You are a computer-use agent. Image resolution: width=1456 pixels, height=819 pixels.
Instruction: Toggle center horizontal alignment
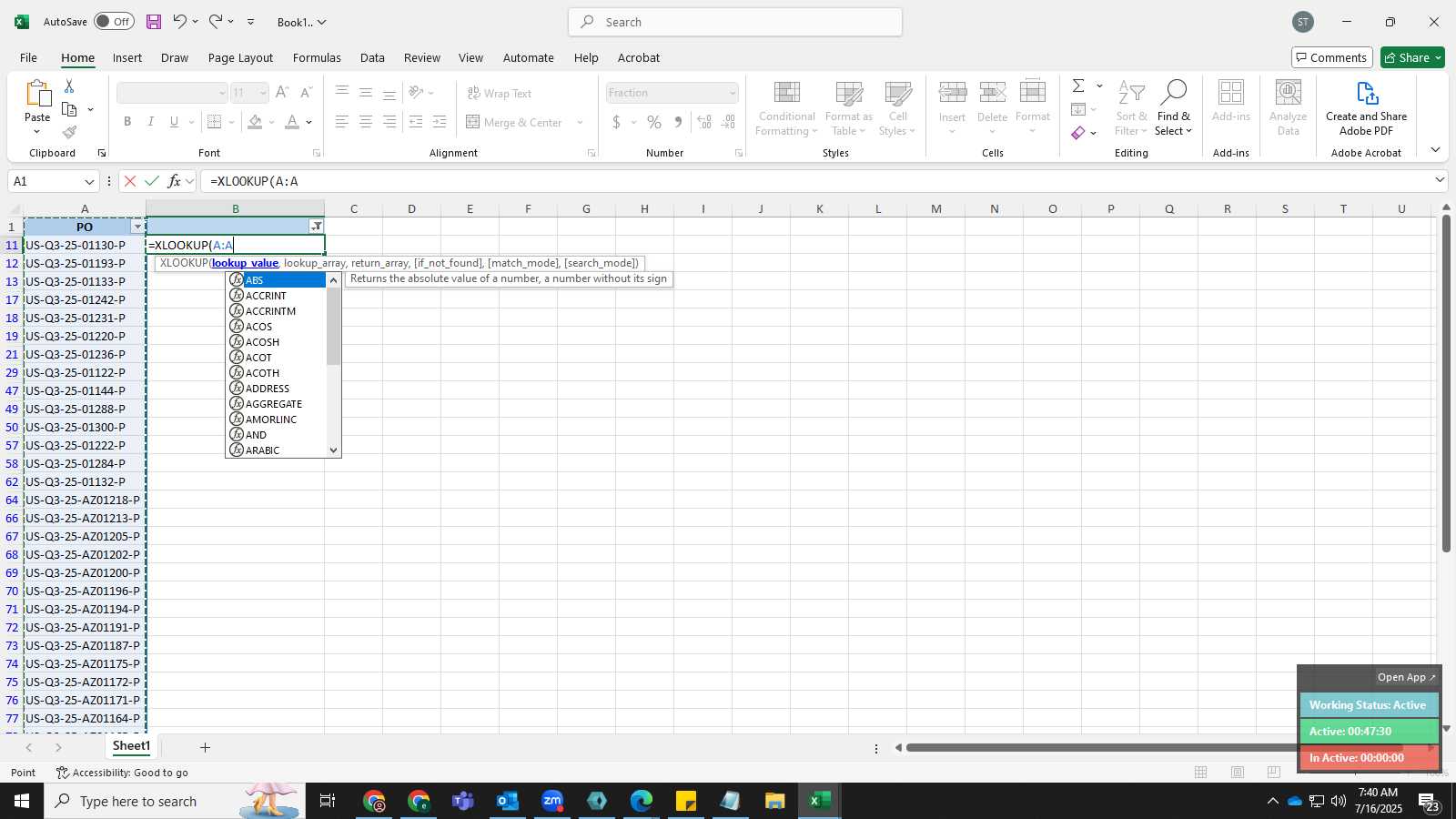tap(366, 122)
